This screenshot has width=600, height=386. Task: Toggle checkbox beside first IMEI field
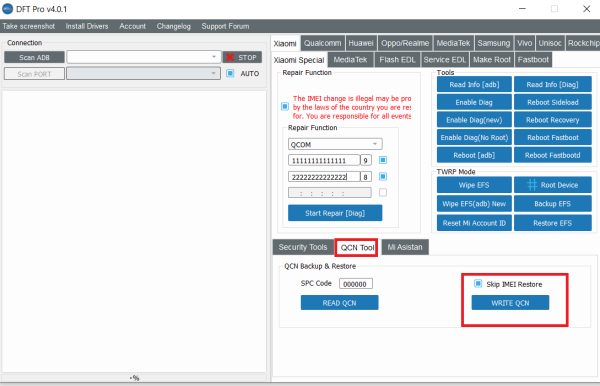point(383,160)
